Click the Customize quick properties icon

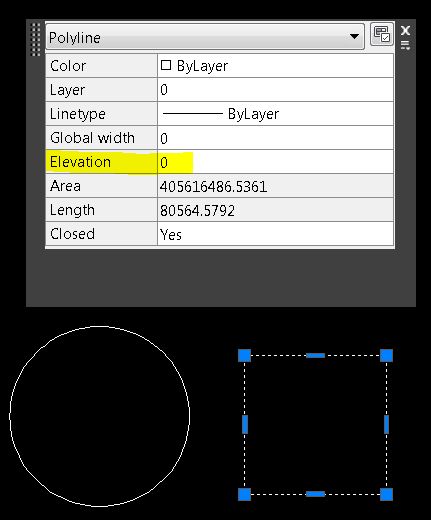[382, 34]
